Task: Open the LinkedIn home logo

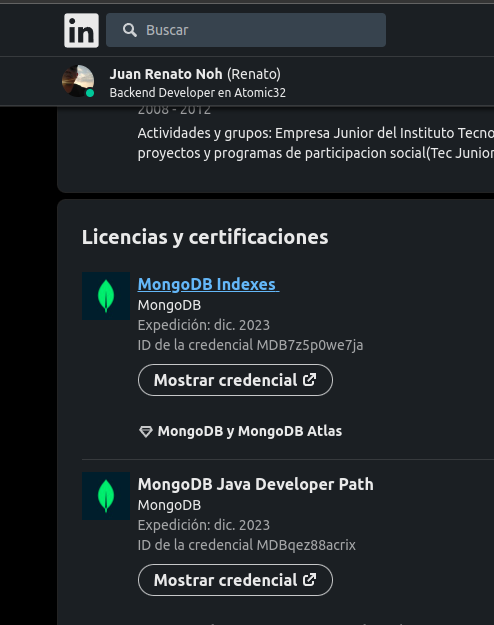Action: (81, 30)
